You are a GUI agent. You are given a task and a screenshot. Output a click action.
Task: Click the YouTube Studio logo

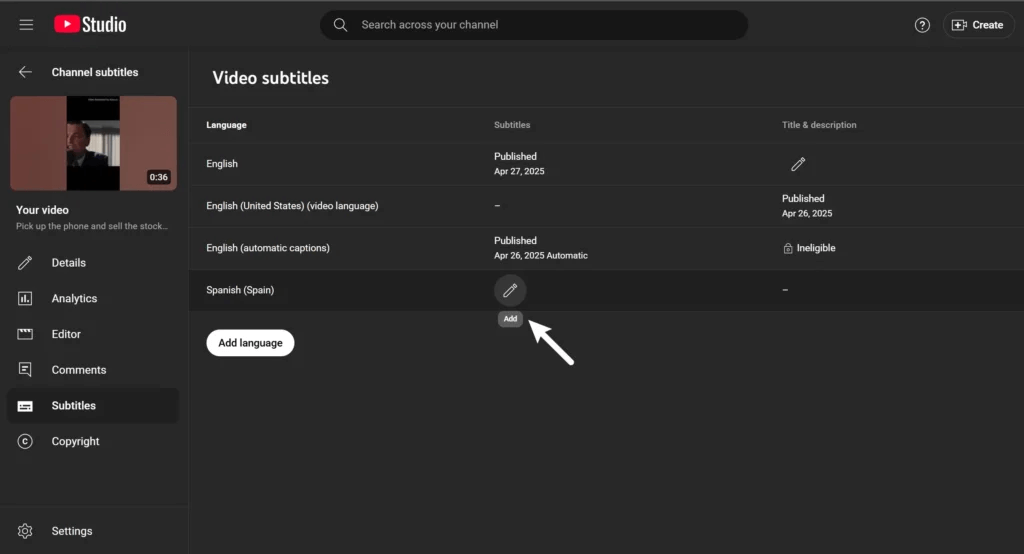pos(90,24)
